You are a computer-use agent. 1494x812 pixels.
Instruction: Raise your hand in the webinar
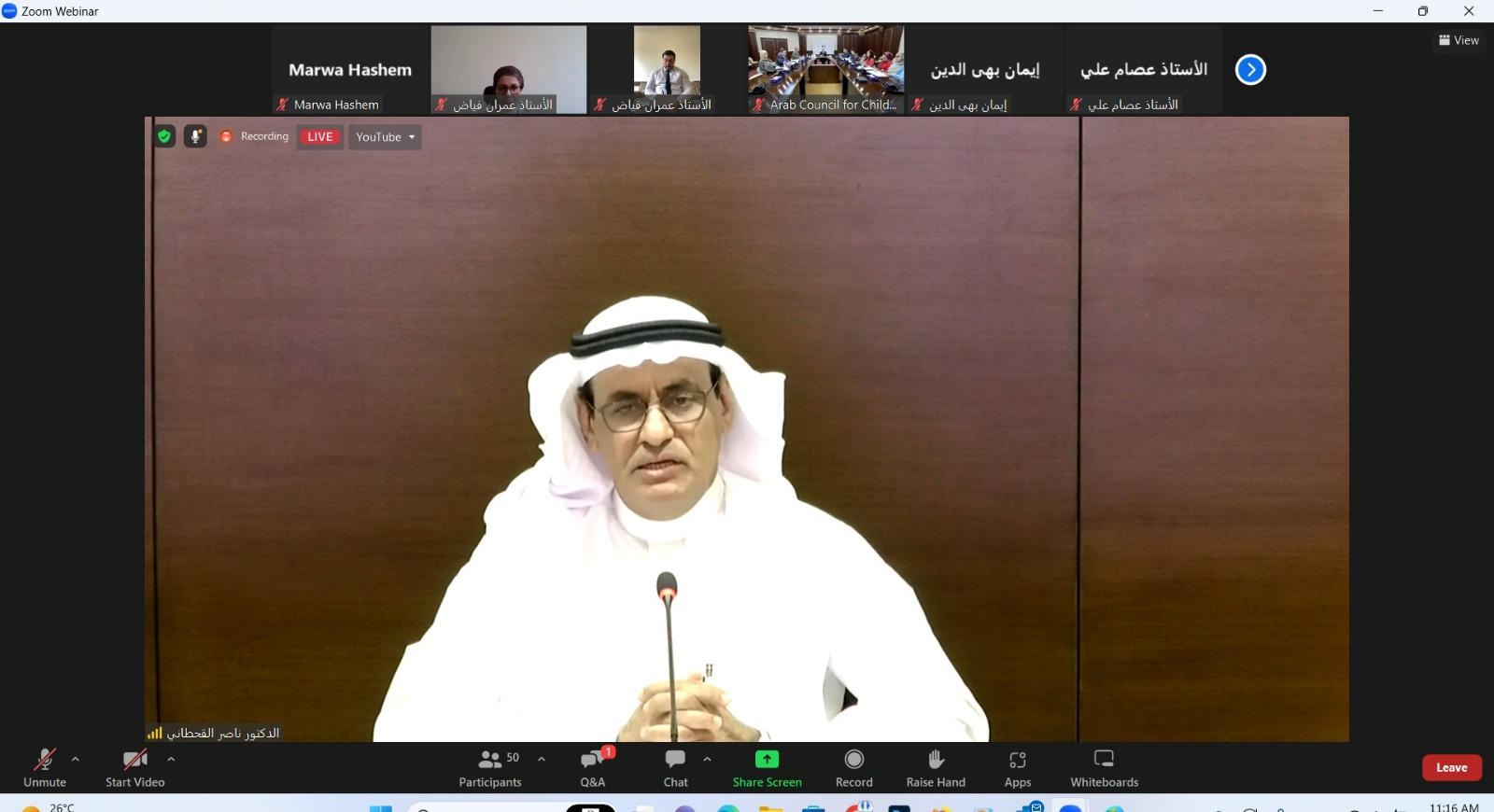click(936, 768)
